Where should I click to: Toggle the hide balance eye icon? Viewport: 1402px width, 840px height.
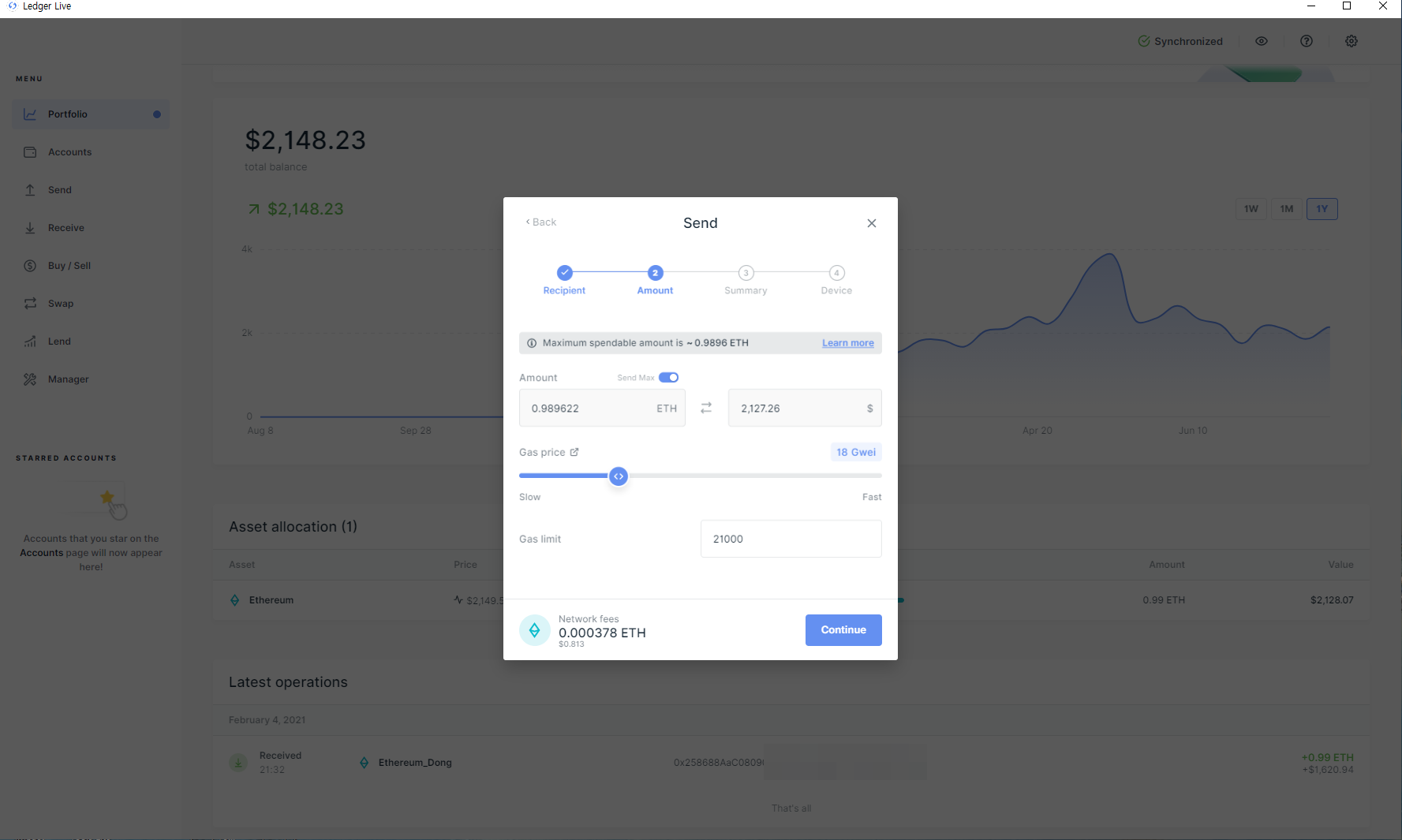pos(1262,41)
